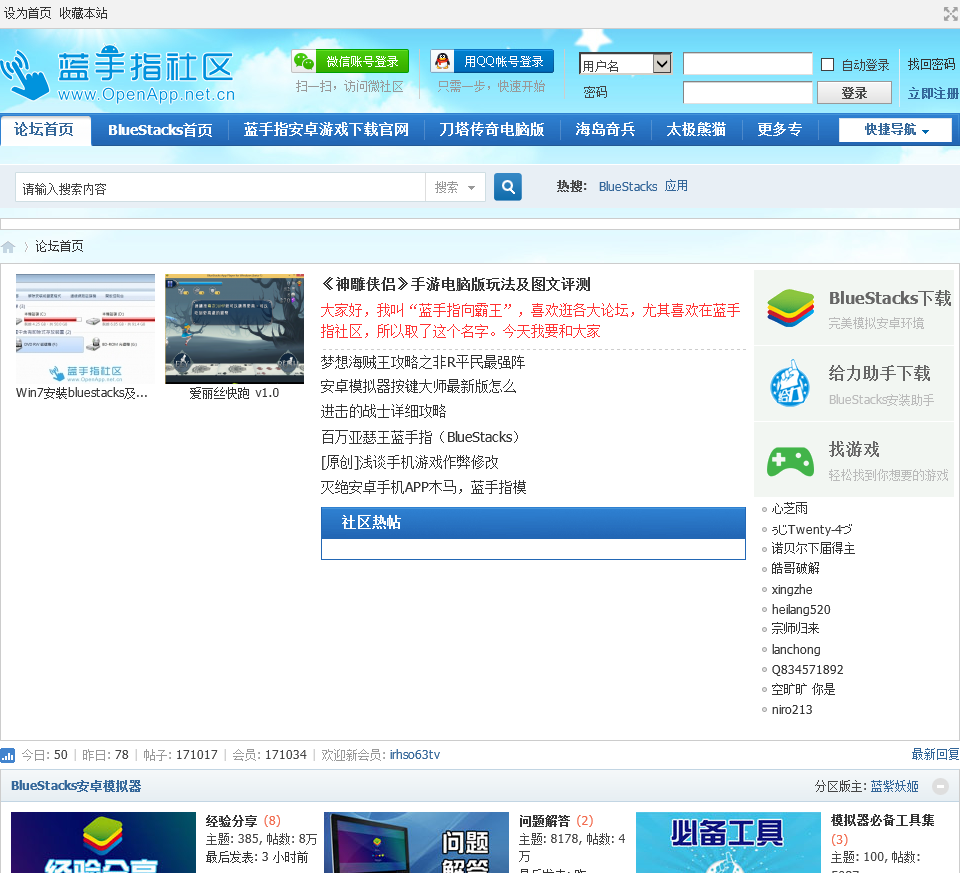
Task: Click user heilang520
Action: pos(801,610)
